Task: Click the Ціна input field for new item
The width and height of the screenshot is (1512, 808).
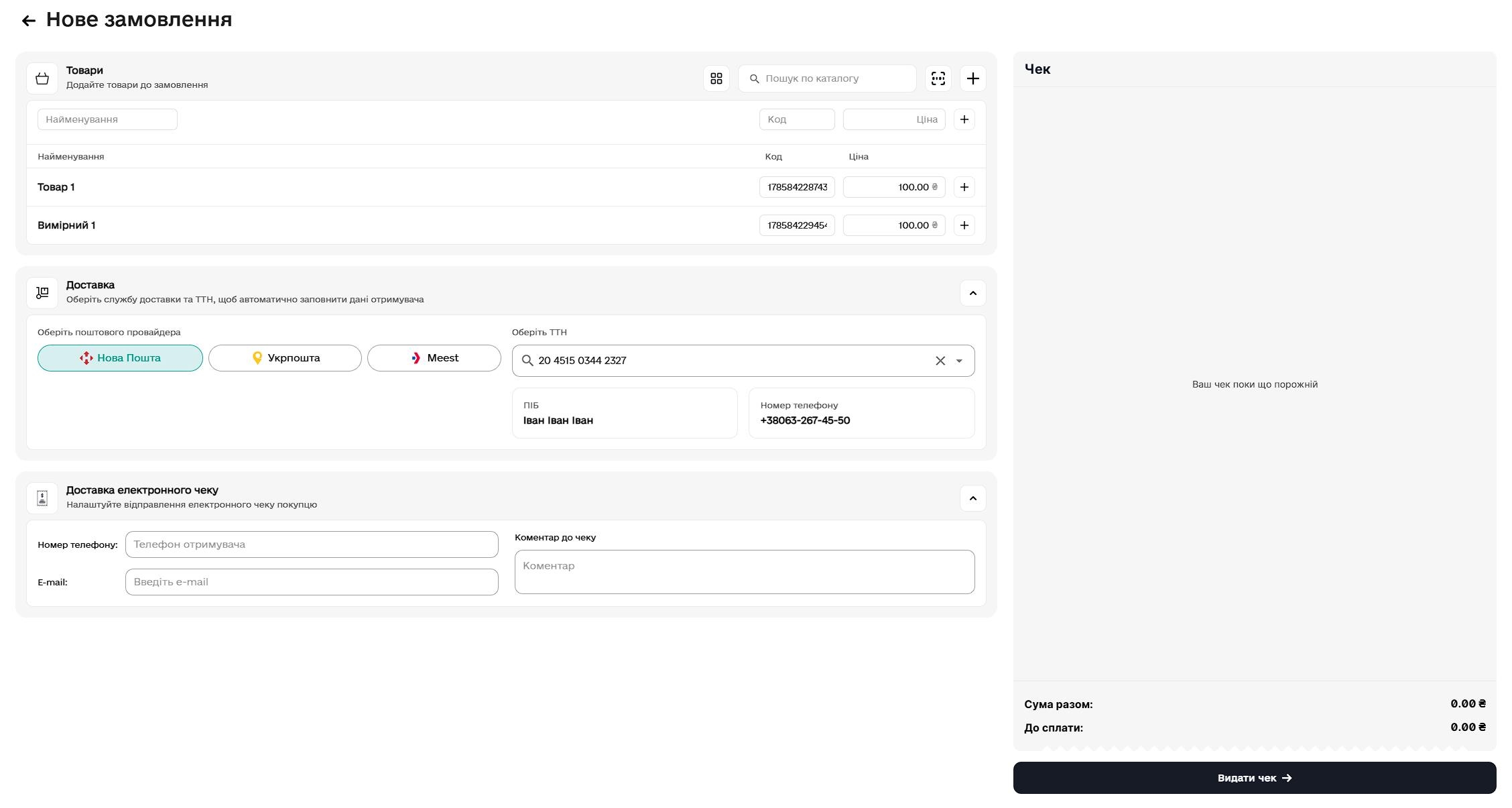Action: coord(894,119)
